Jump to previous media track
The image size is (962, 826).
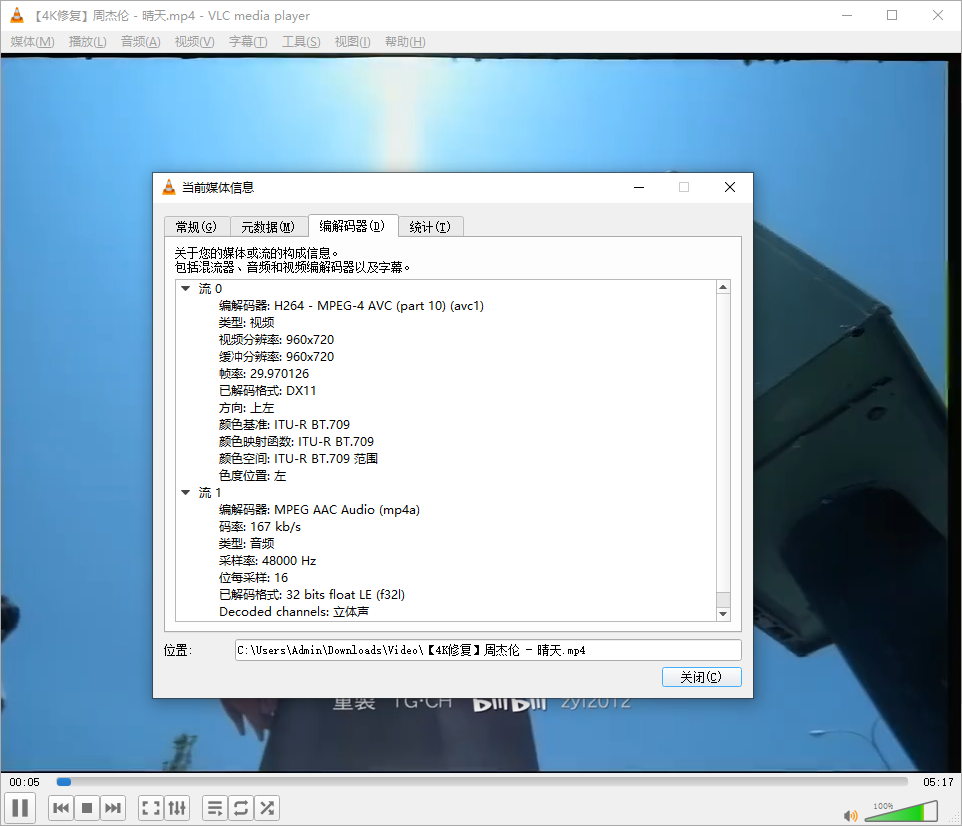click(61, 808)
